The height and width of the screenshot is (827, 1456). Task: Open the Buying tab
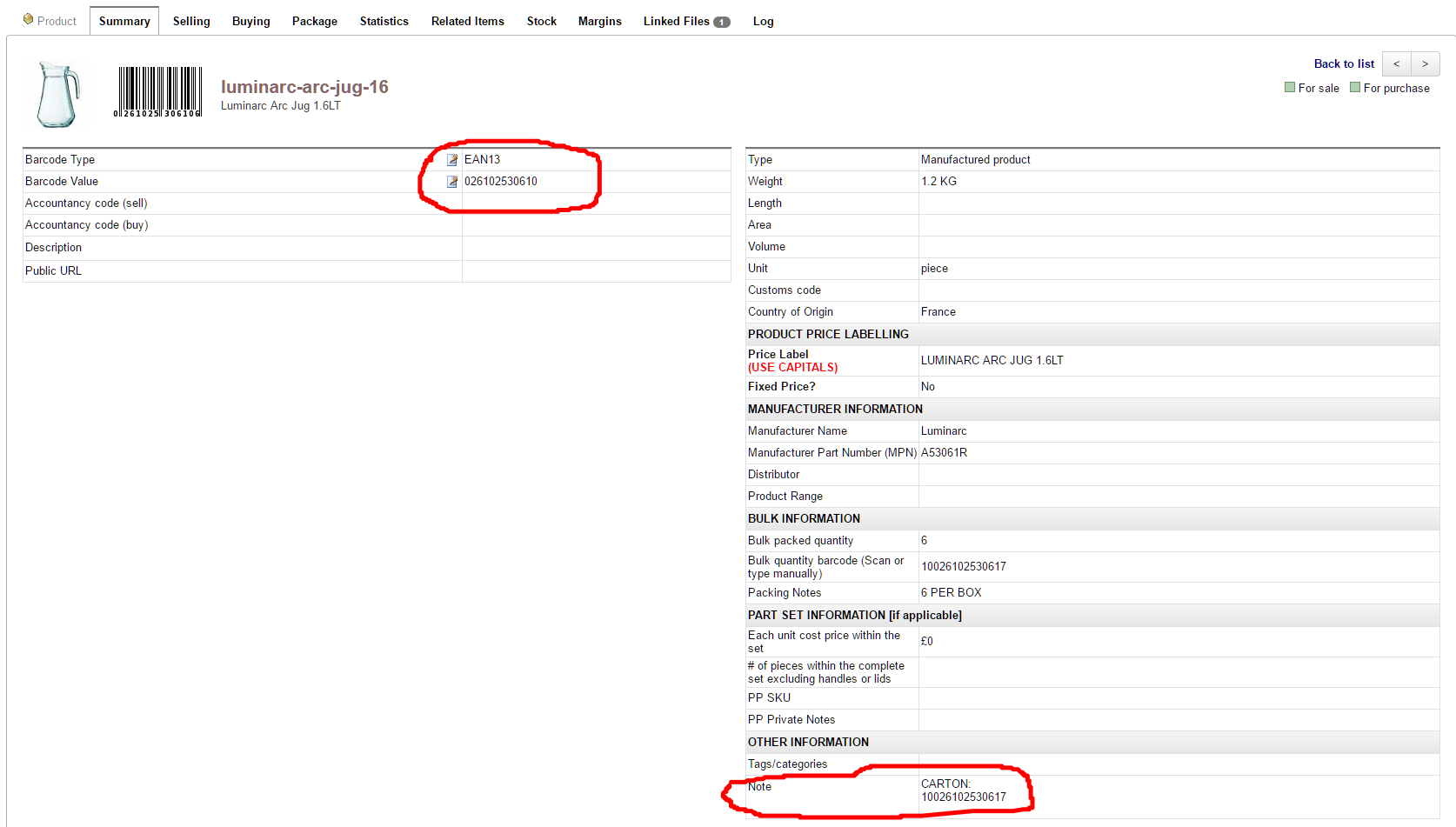click(250, 22)
